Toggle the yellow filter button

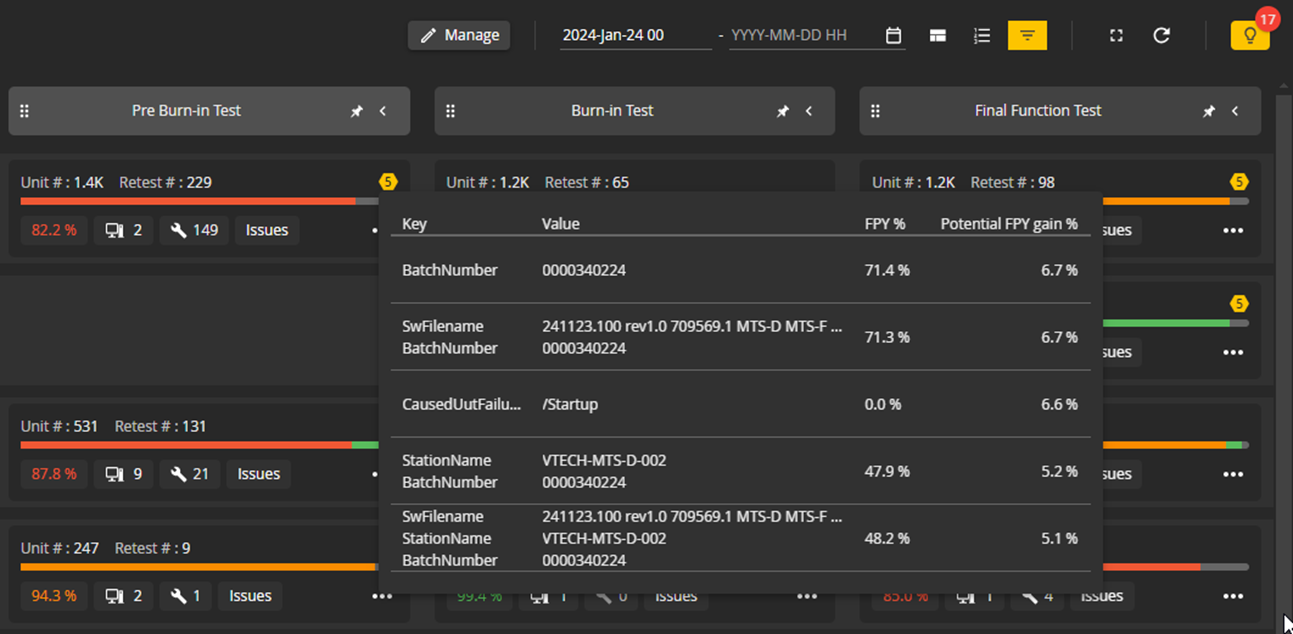(x=1027, y=36)
